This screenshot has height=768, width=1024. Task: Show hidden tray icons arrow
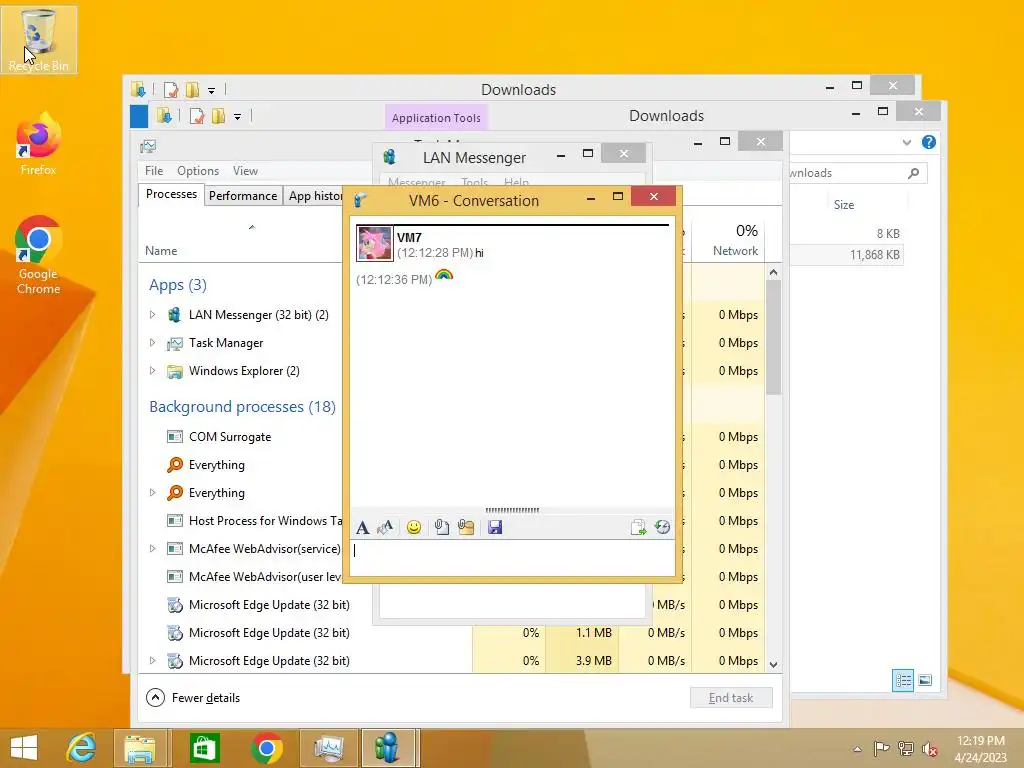pyautogui.click(x=857, y=749)
